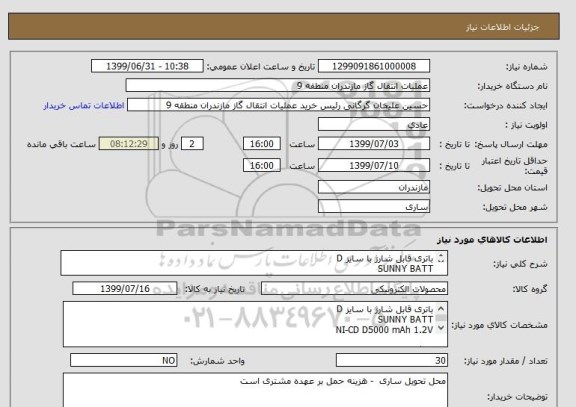The width and height of the screenshot is (576, 407).
Task: Click the request creator name field
Action: 278,105
